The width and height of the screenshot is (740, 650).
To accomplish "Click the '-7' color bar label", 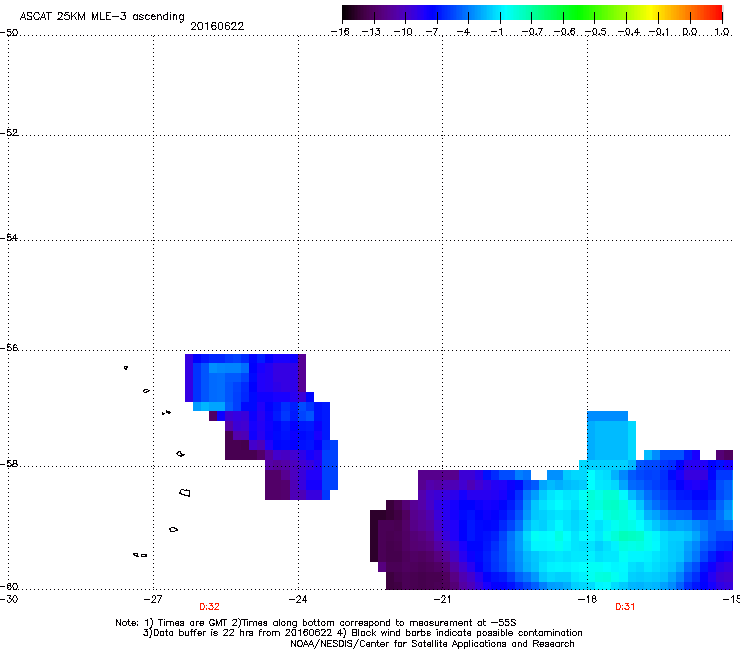I will coord(433,32).
